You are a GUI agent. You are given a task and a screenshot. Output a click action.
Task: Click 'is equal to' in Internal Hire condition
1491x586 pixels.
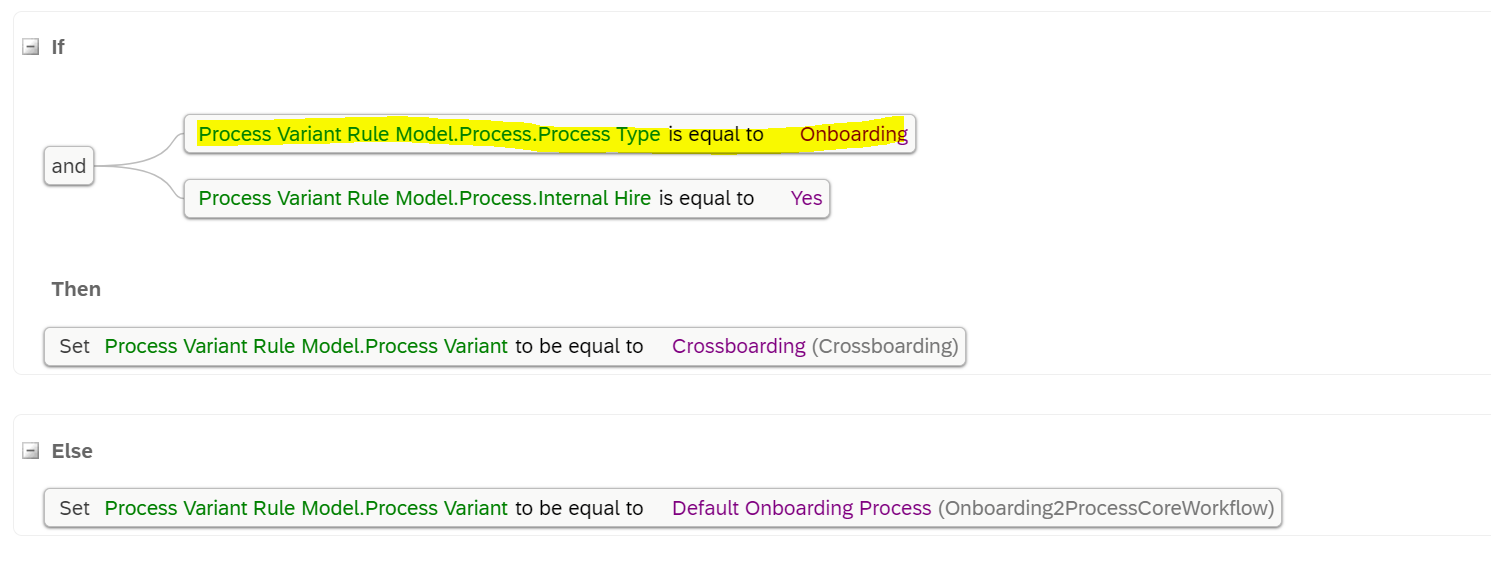point(706,198)
